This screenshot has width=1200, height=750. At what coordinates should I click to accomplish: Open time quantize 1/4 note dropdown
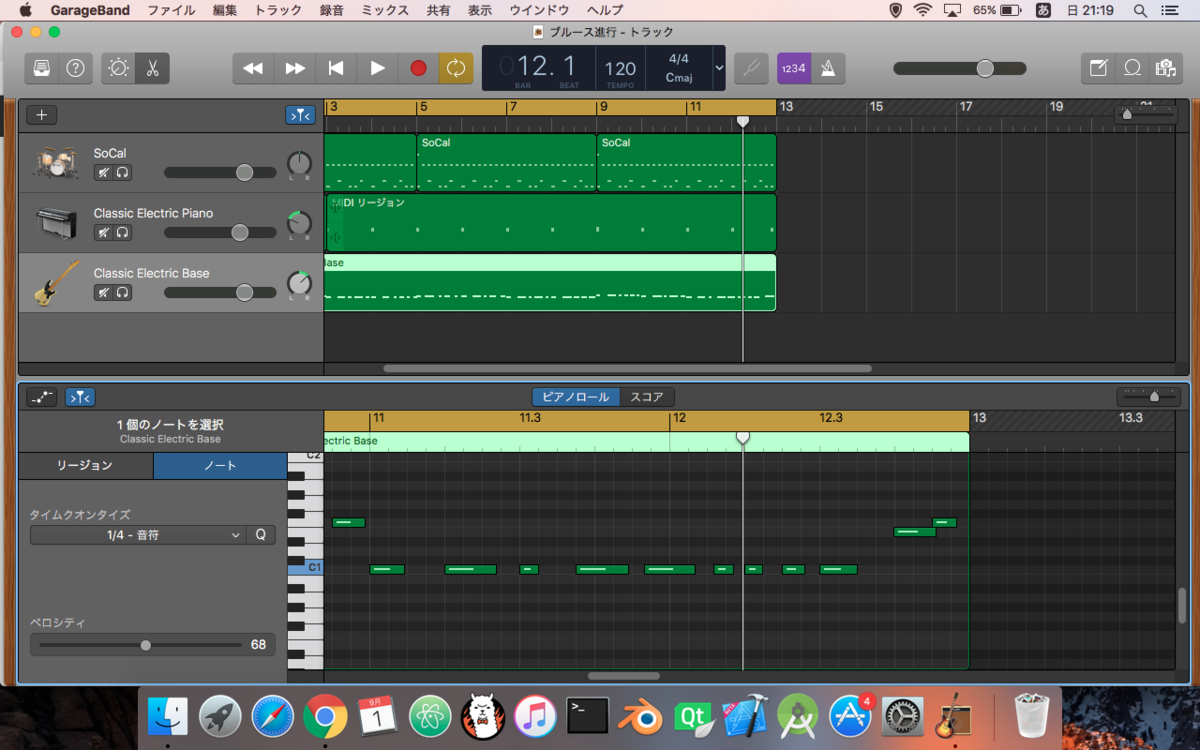(137, 535)
